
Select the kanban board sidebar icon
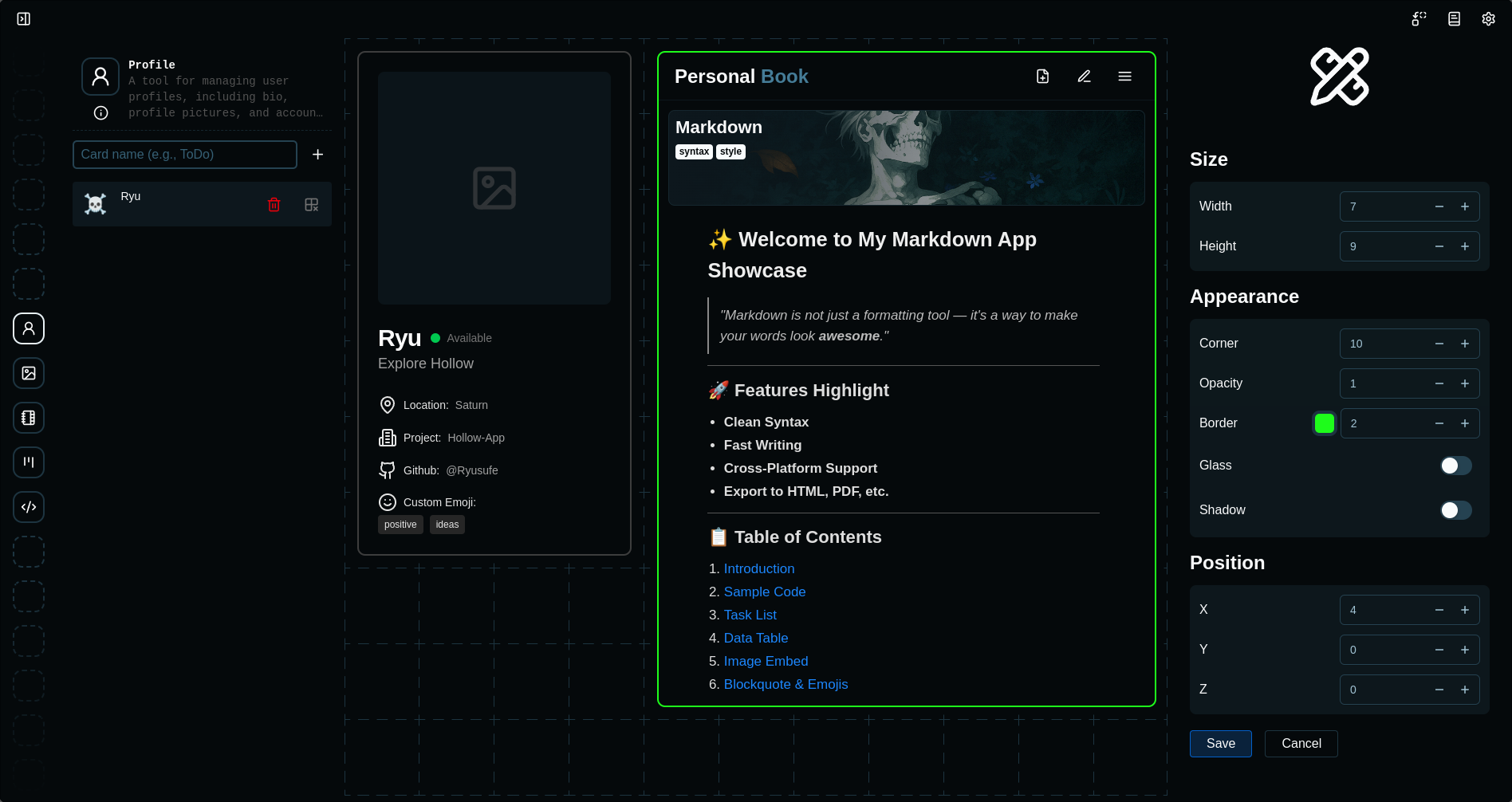29,462
